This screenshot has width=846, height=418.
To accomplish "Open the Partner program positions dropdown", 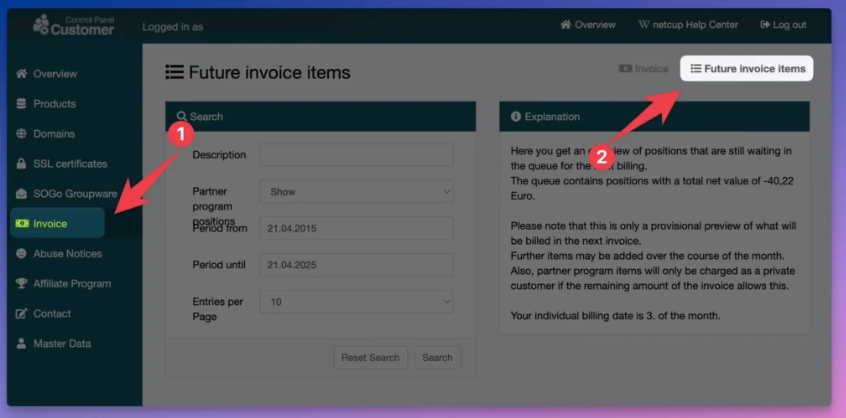I will (356, 191).
